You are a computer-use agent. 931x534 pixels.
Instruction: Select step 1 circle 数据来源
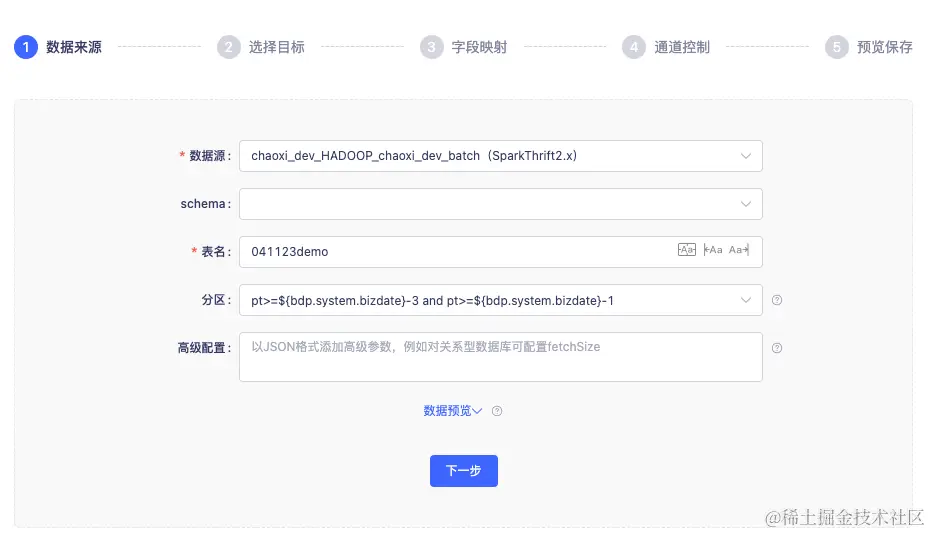26,47
